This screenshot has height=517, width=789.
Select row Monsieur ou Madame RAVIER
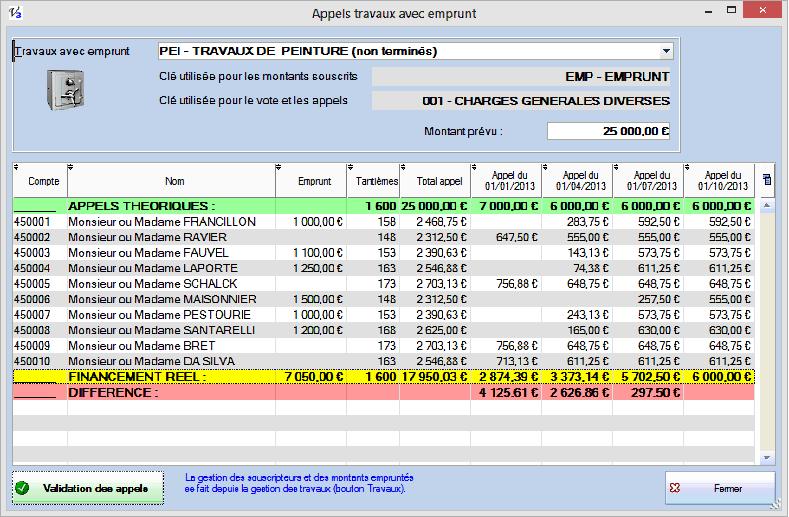383,237
